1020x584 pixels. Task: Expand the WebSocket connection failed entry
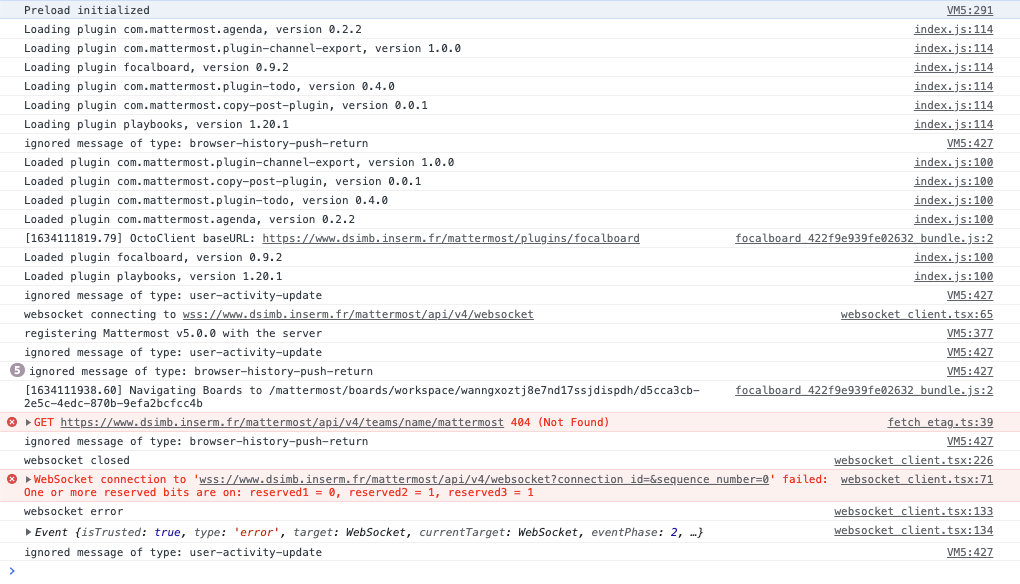point(28,479)
